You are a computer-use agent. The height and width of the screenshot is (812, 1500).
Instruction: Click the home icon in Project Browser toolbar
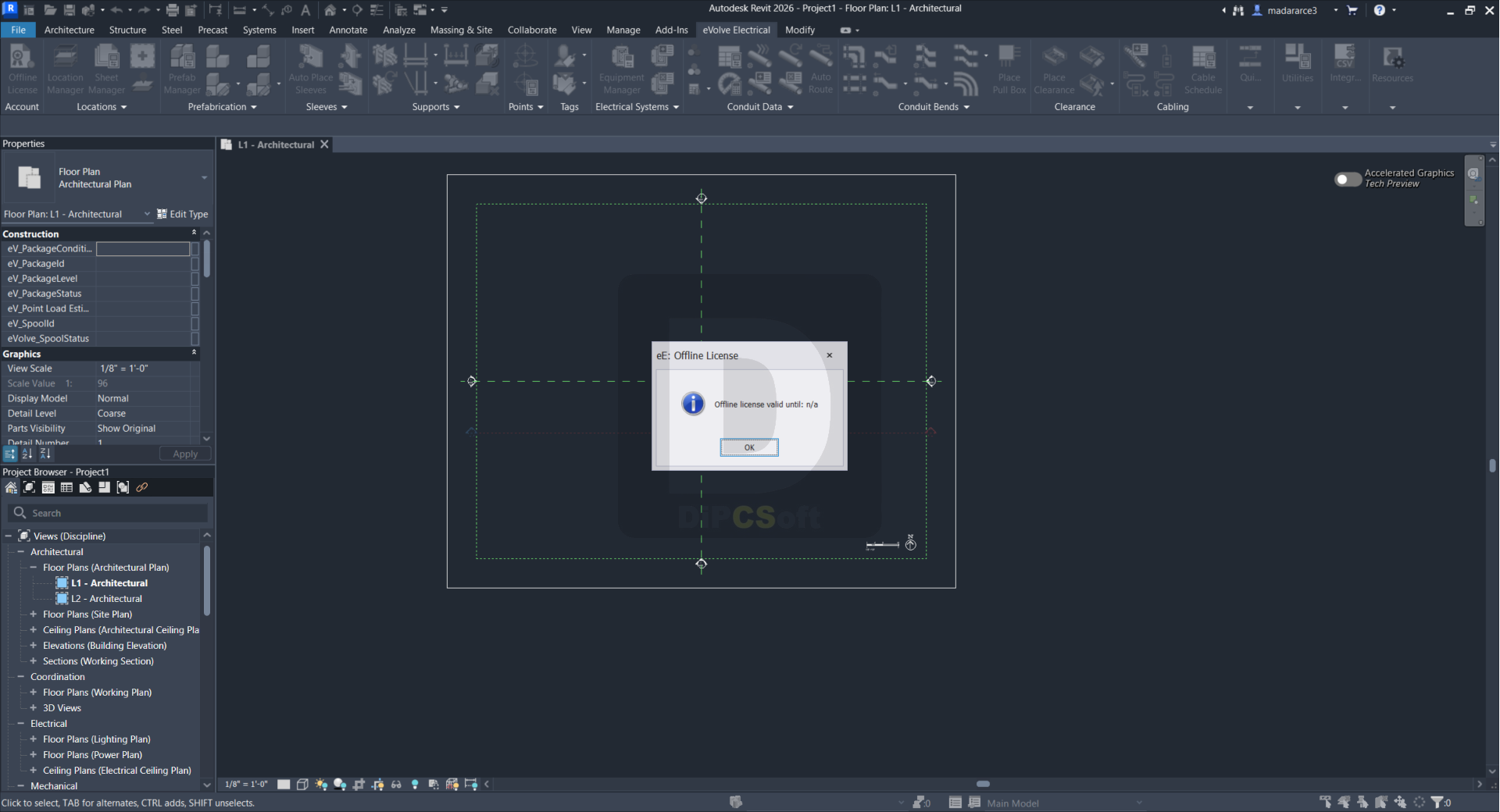[11, 487]
